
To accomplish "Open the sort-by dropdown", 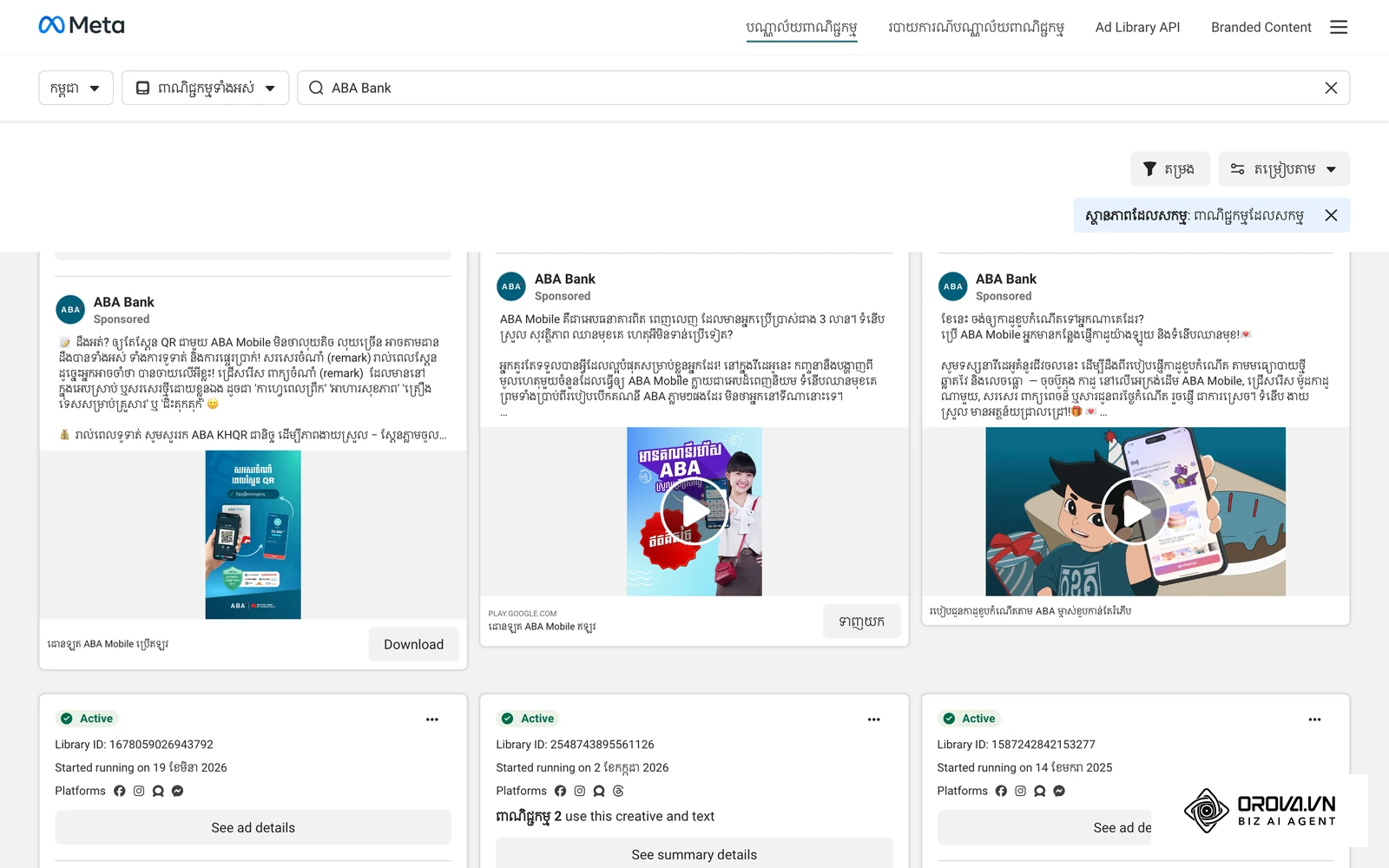I will point(1283,168).
